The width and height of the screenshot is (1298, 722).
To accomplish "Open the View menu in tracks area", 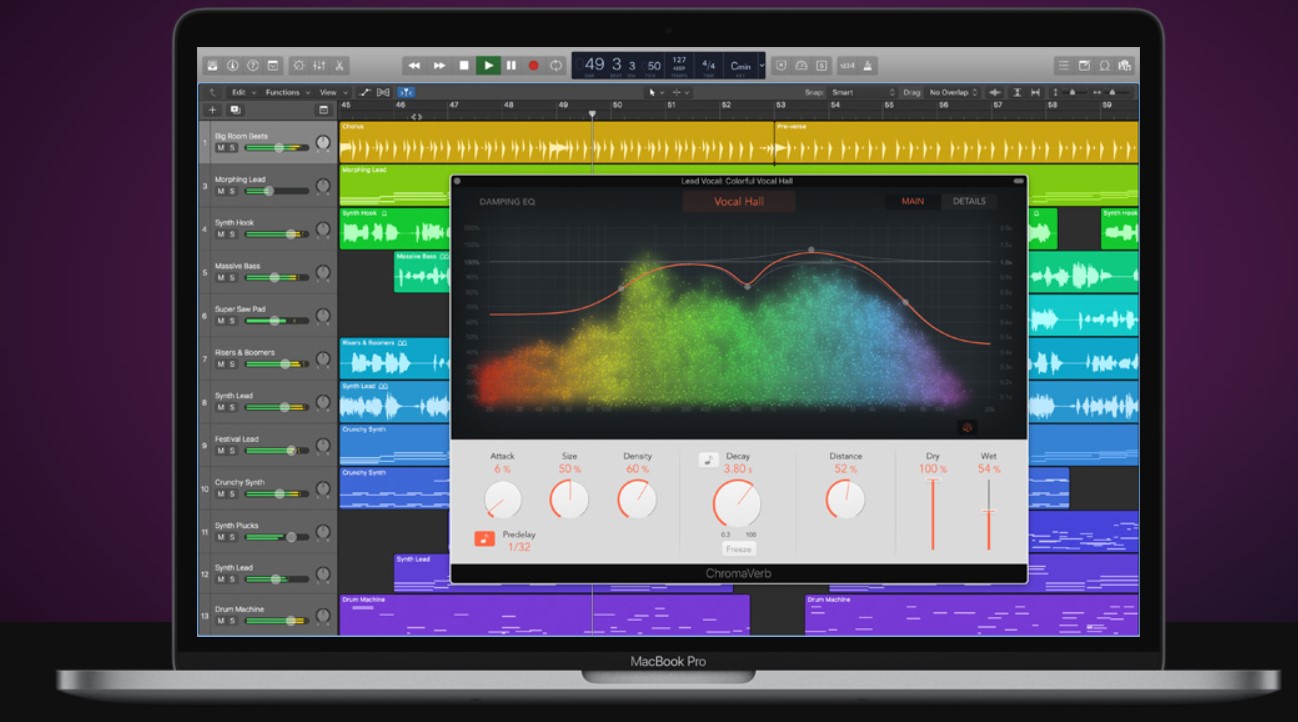I will (x=331, y=92).
